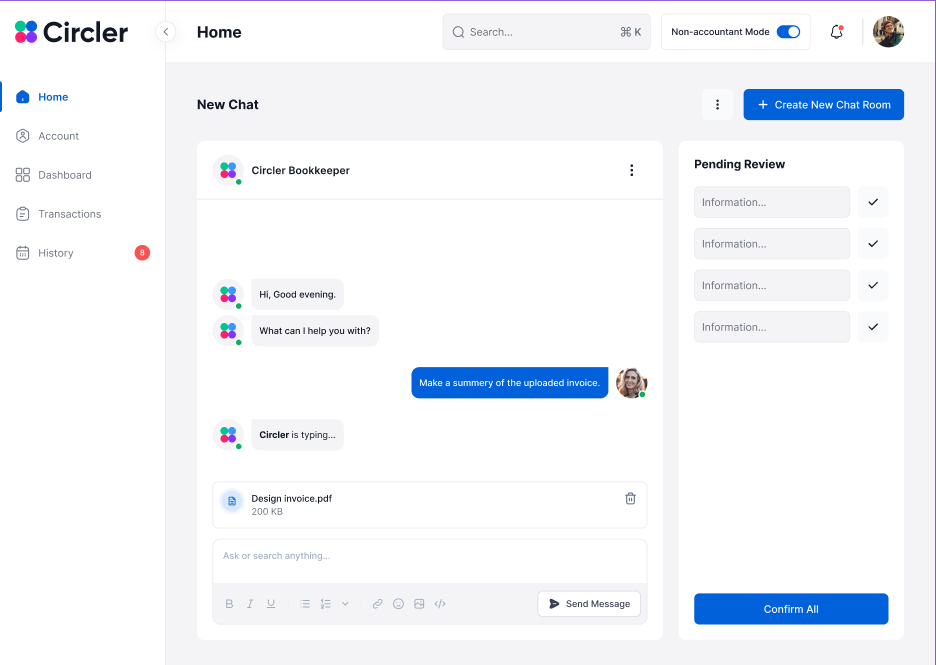This screenshot has width=936, height=665.
Task: Click the Create New Chat Room button
Action: pyautogui.click(x=823, y=104)
